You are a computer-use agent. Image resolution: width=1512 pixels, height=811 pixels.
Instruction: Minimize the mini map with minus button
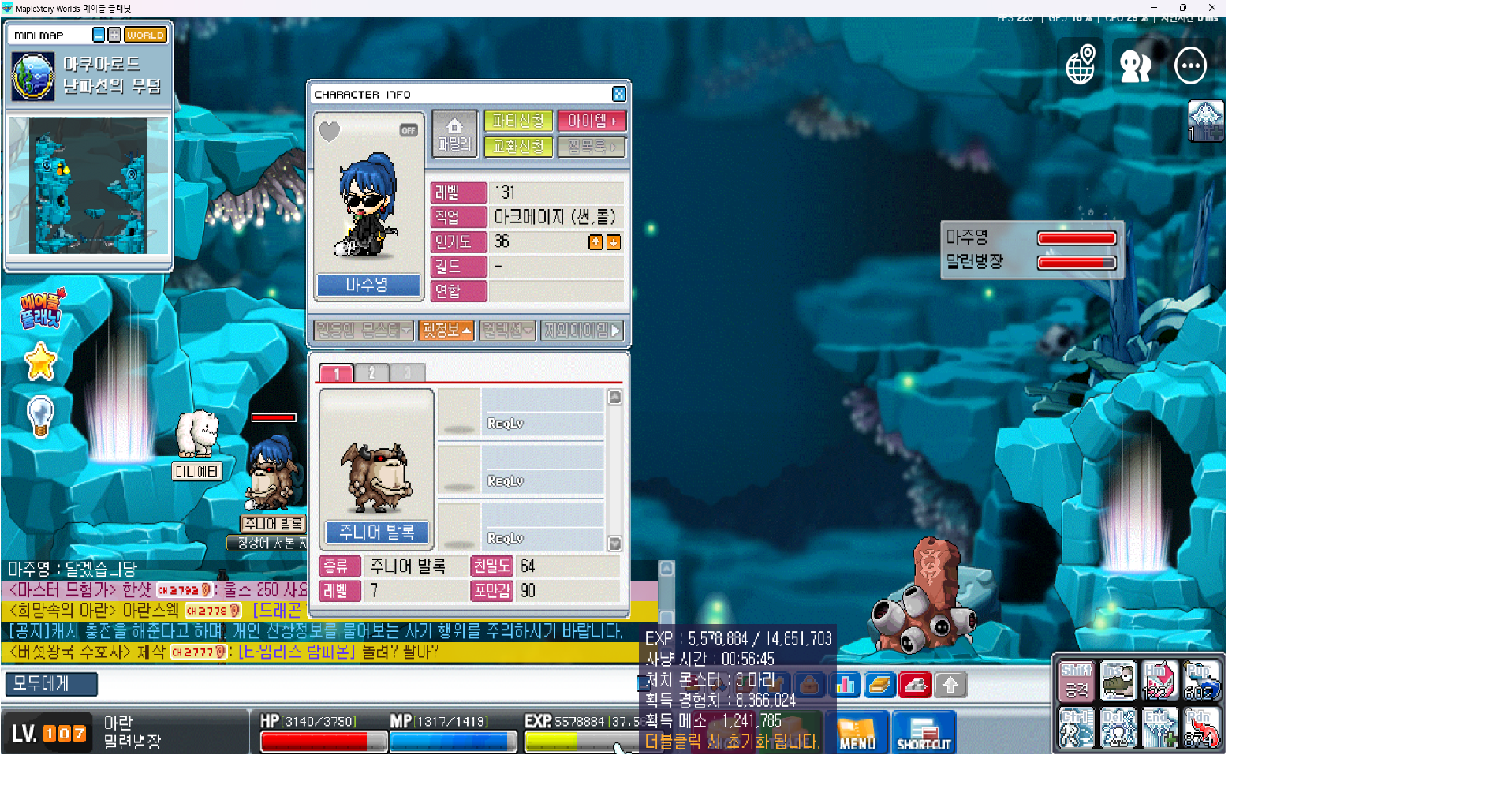99,35
